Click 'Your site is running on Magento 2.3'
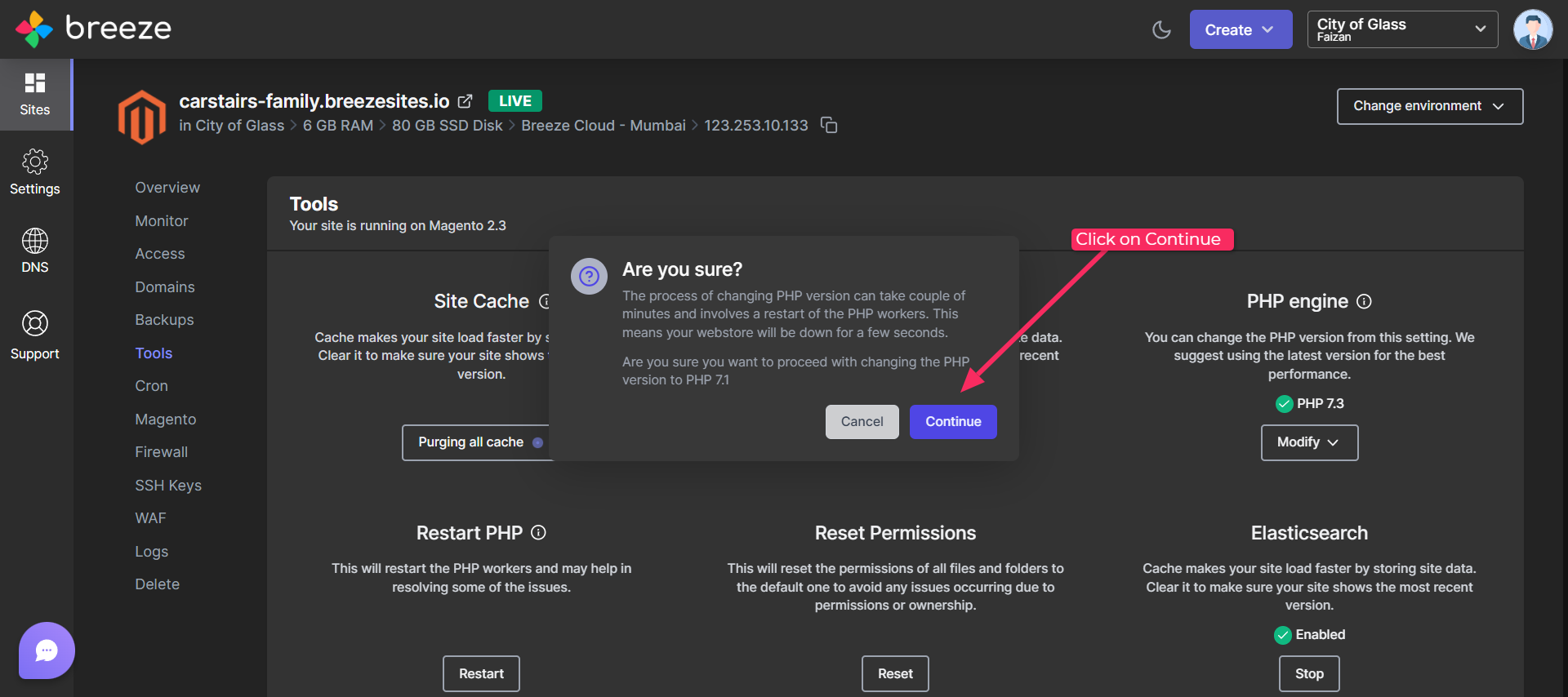 (x=398, y=226)
